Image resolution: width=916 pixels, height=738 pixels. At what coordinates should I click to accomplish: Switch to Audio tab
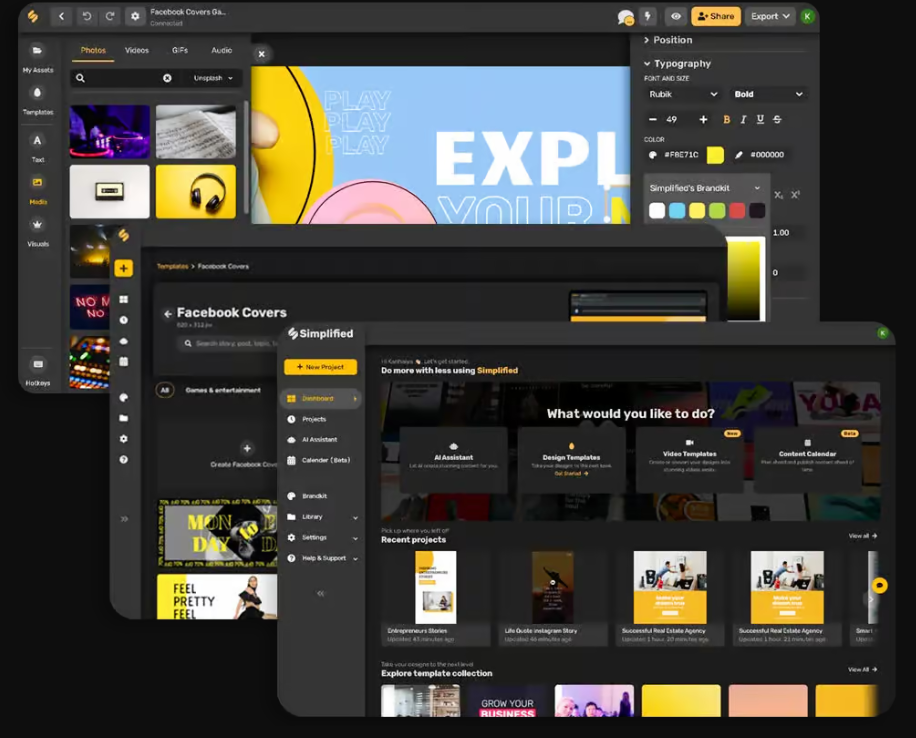(221, 50)
